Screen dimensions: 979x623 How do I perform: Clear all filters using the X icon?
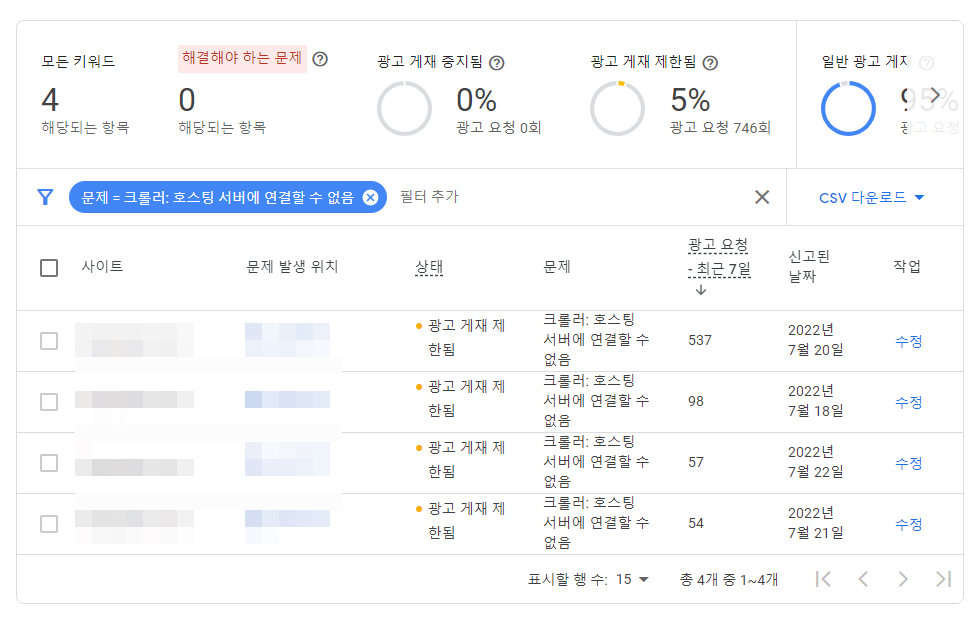click(x=762, y=197)
